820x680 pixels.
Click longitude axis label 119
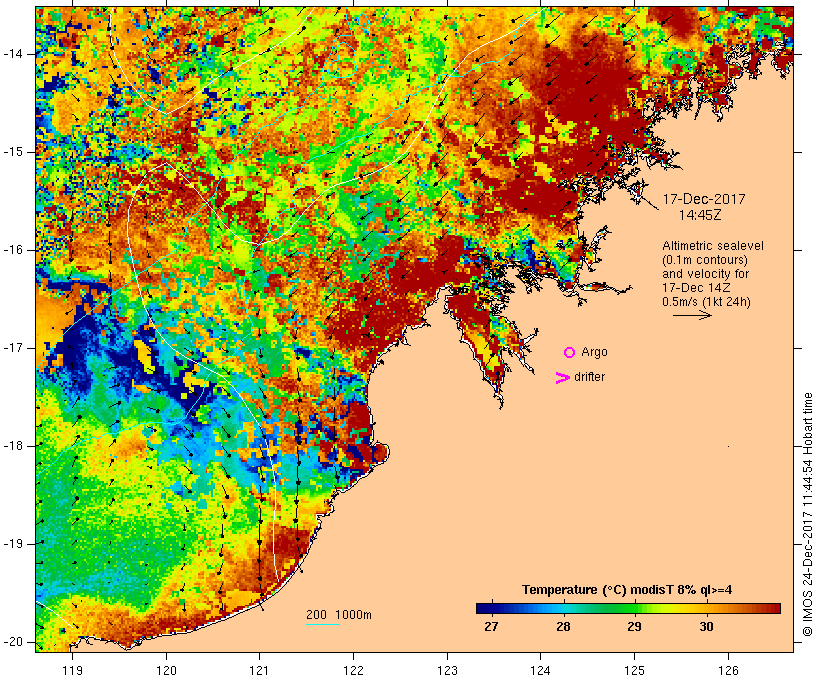(73, 670)
